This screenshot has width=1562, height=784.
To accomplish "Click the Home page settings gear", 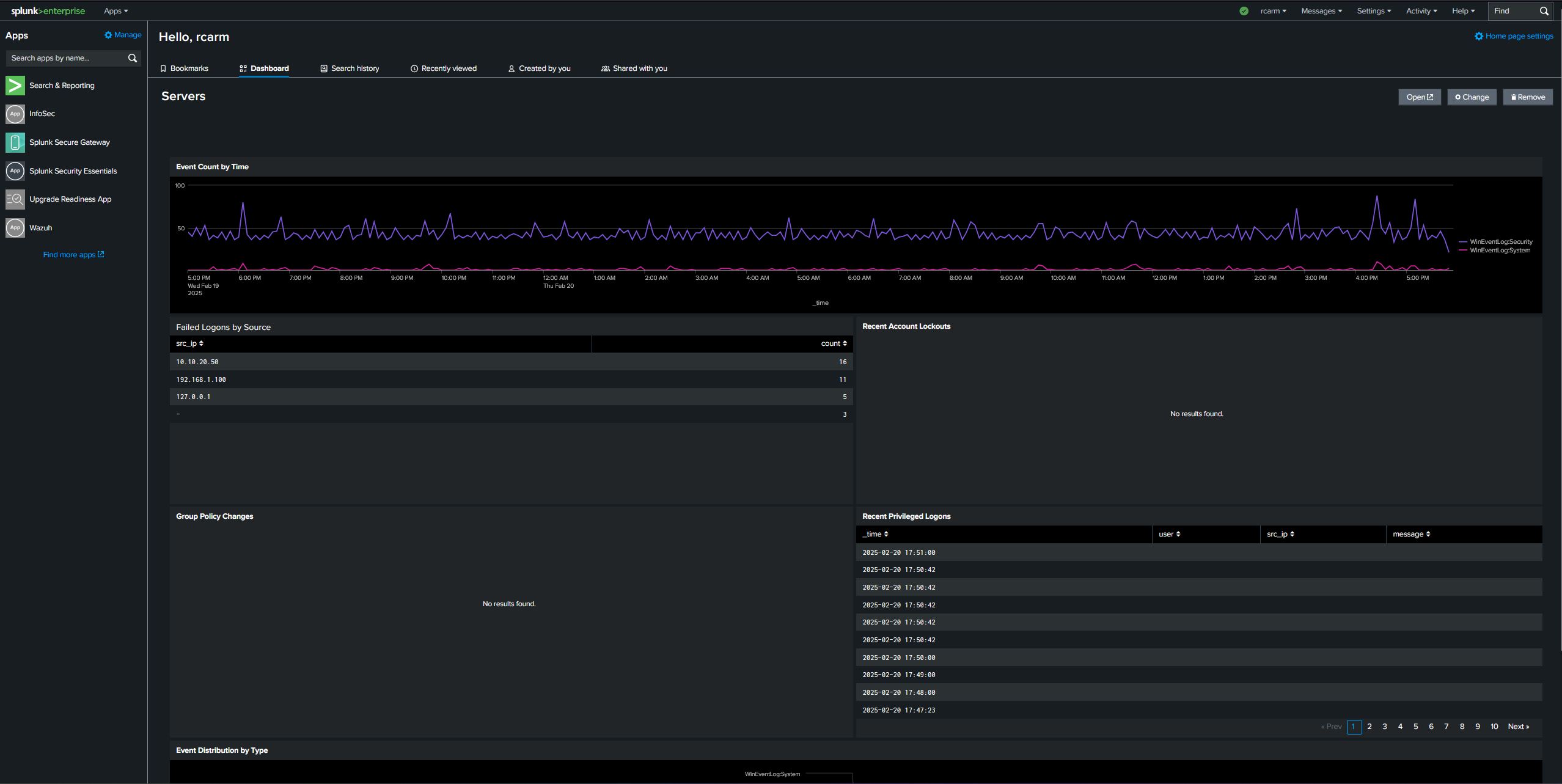I will [x=1480, y=36].
